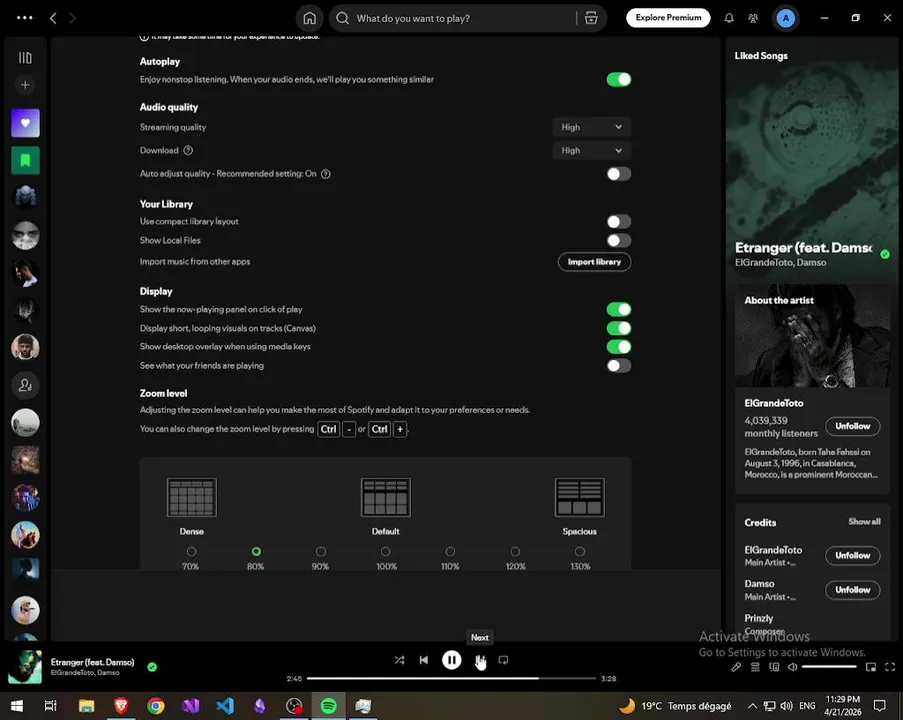The height and width of the screenshot is (720, 903).
Task: Open Brave browser from taskbar
Action: pyautogui.click(x=121, y=706)
